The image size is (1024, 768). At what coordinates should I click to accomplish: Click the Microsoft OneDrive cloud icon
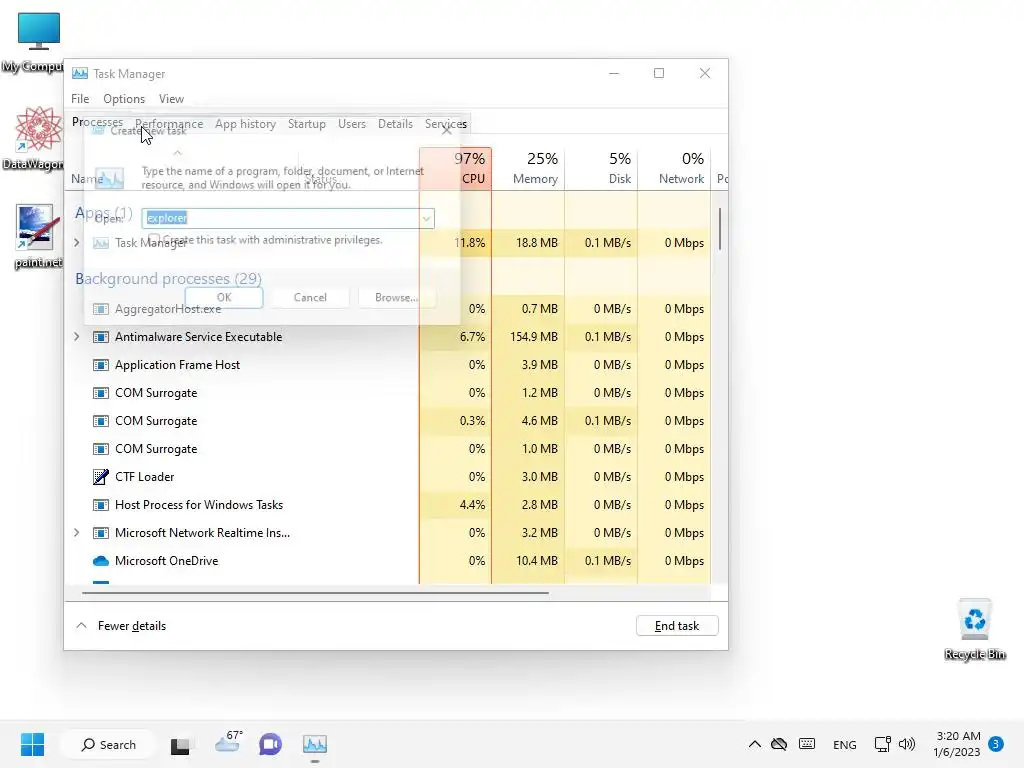pyautogui.click(x=101, y=561)
